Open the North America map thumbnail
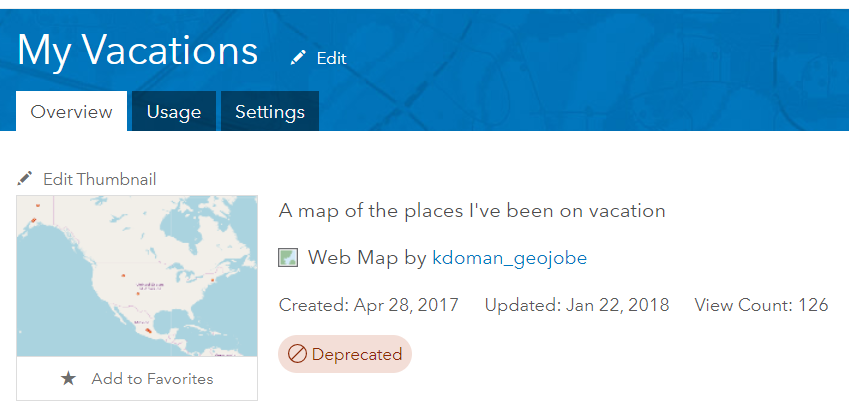The width and height of the screenshot is (849, 416). (136, 276)
